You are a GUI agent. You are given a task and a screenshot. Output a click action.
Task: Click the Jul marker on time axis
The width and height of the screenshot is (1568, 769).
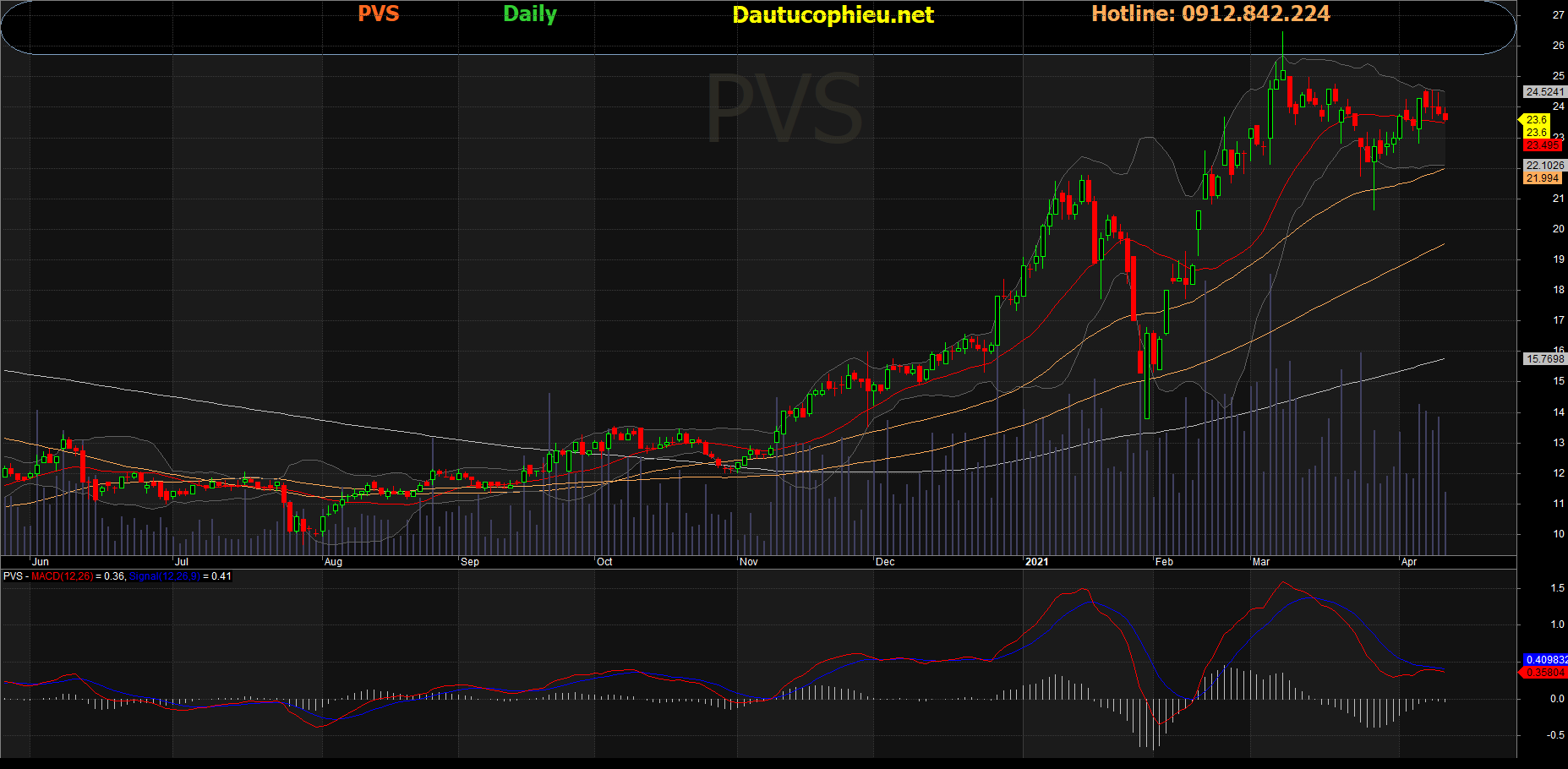181,562
